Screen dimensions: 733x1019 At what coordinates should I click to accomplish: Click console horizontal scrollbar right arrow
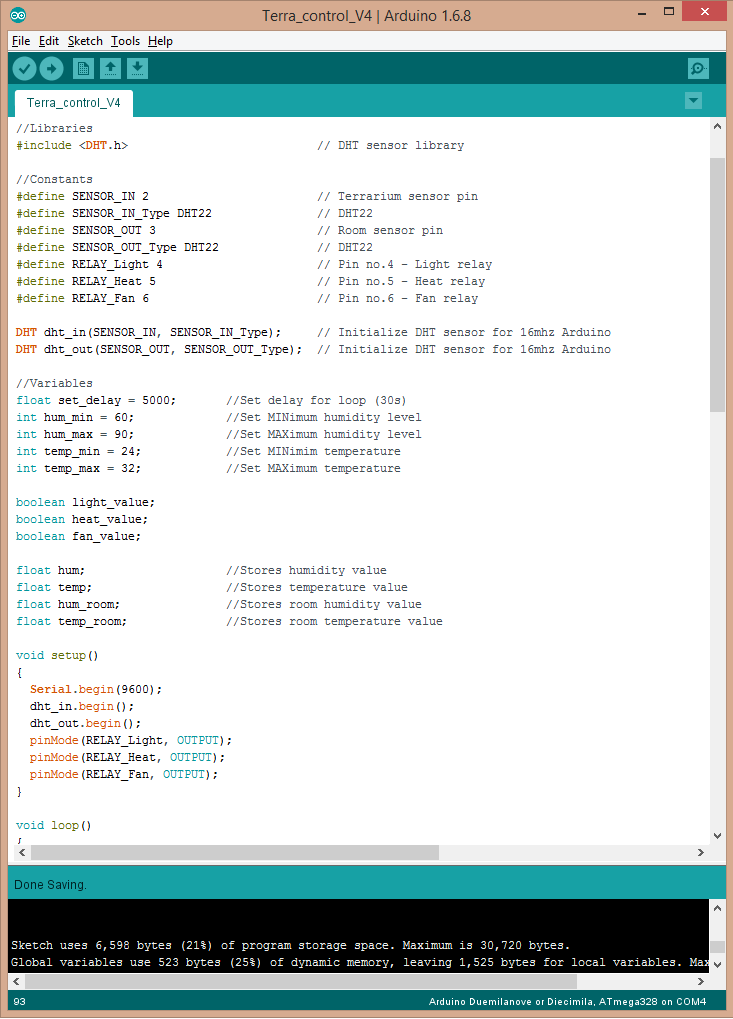coord(701,981)
